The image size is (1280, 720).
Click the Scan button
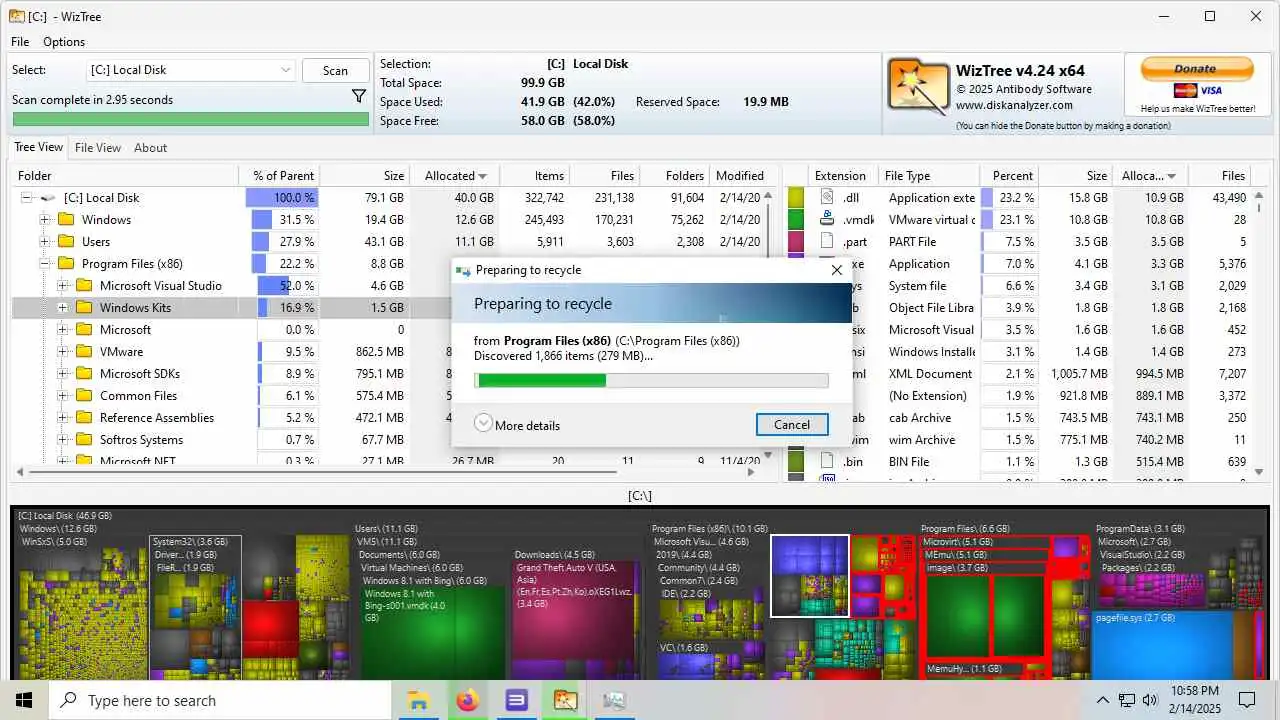click(335, 70)
